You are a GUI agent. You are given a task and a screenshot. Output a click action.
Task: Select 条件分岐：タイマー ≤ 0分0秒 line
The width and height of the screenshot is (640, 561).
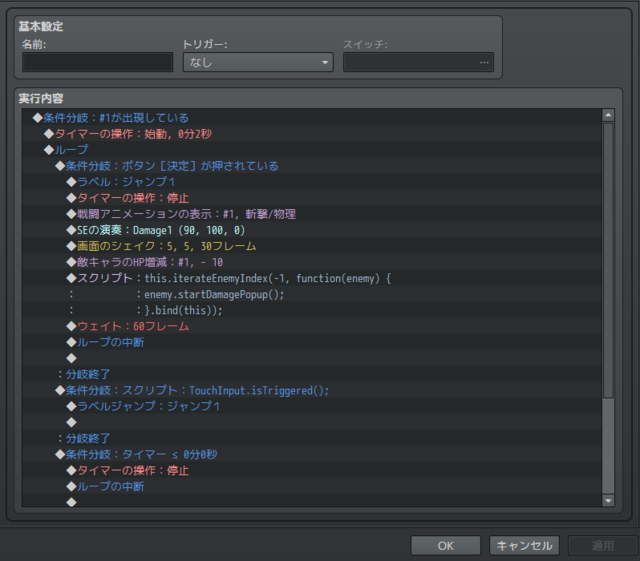click(x=312, y=454)
